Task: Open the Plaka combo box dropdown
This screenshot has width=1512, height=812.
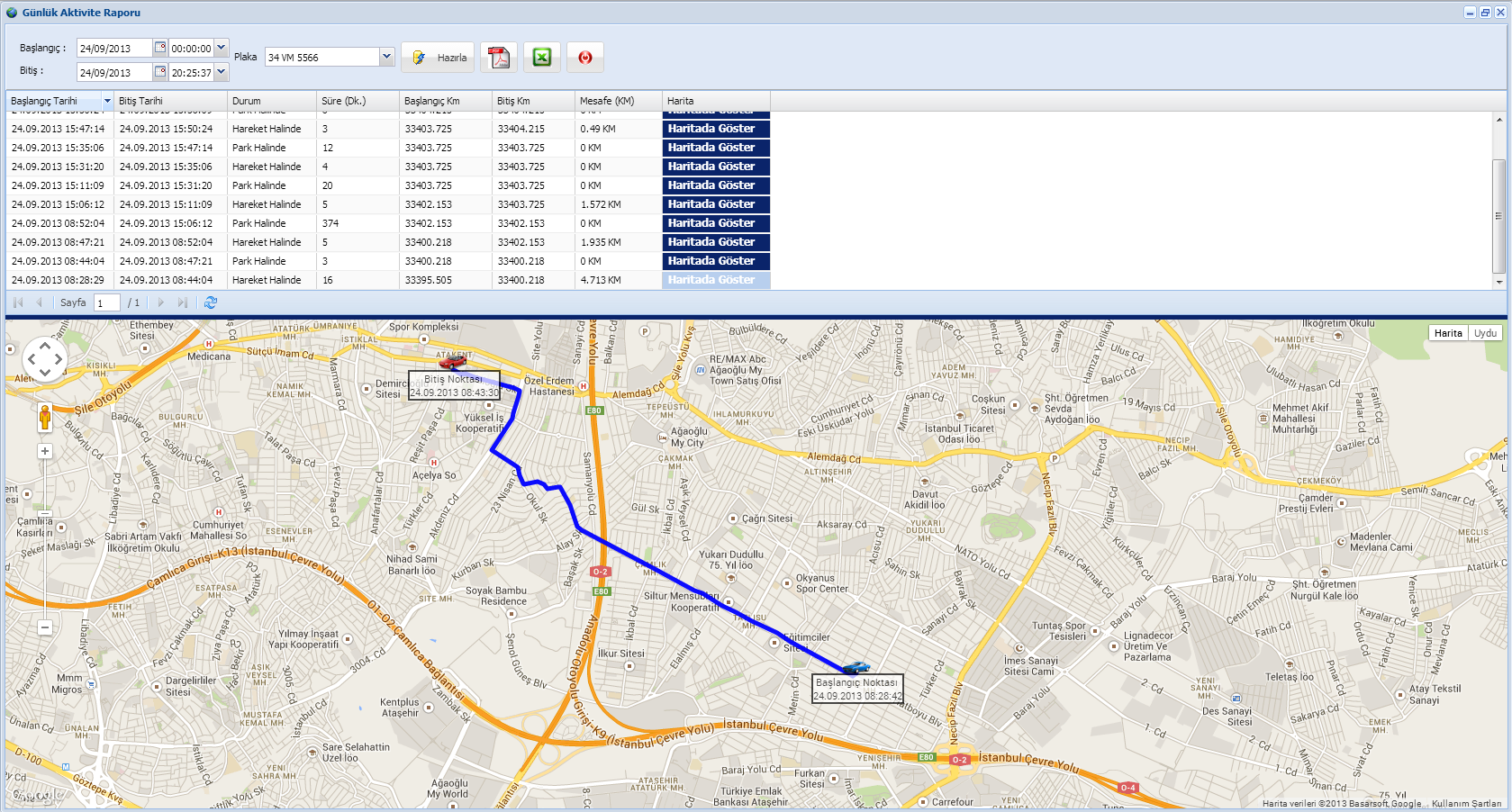Action: (387, 57)
